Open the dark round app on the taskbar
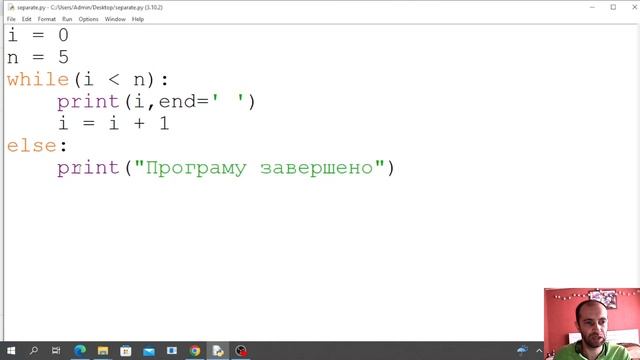 (241, 351)
